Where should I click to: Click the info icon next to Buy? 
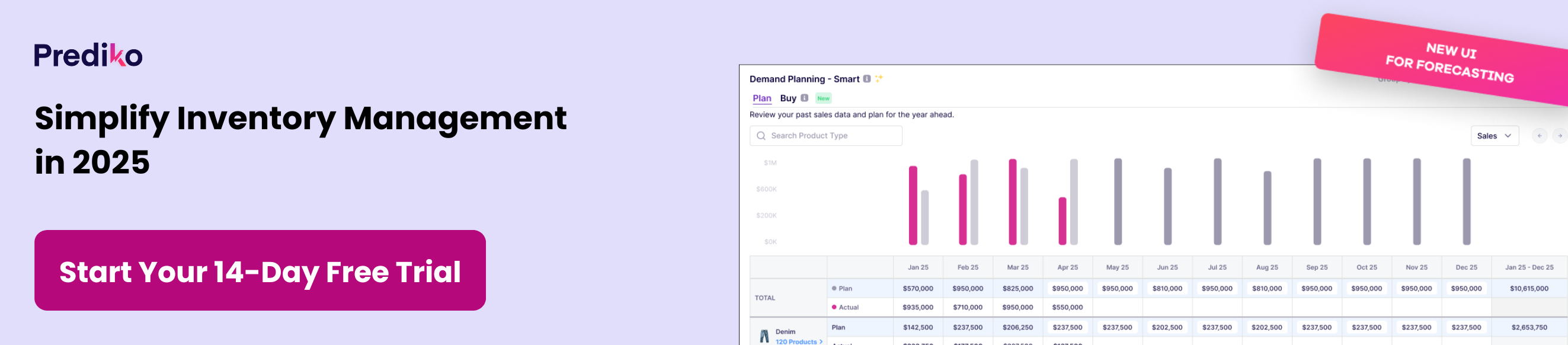[804, 98]
